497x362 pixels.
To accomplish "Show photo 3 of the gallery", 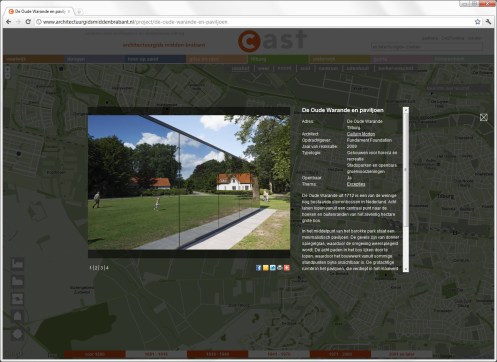I will [102, 268].
